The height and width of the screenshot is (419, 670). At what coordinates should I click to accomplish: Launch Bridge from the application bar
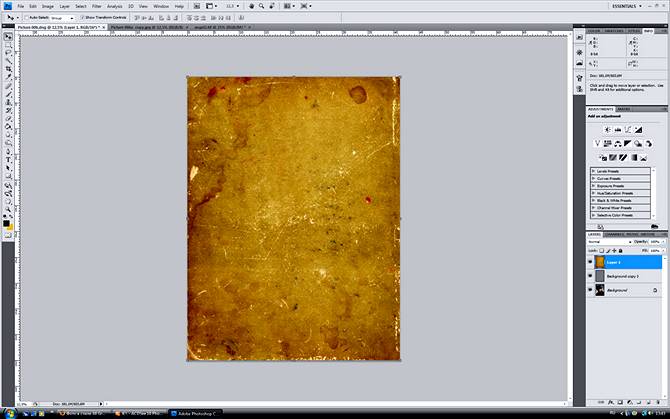(197, 6)
